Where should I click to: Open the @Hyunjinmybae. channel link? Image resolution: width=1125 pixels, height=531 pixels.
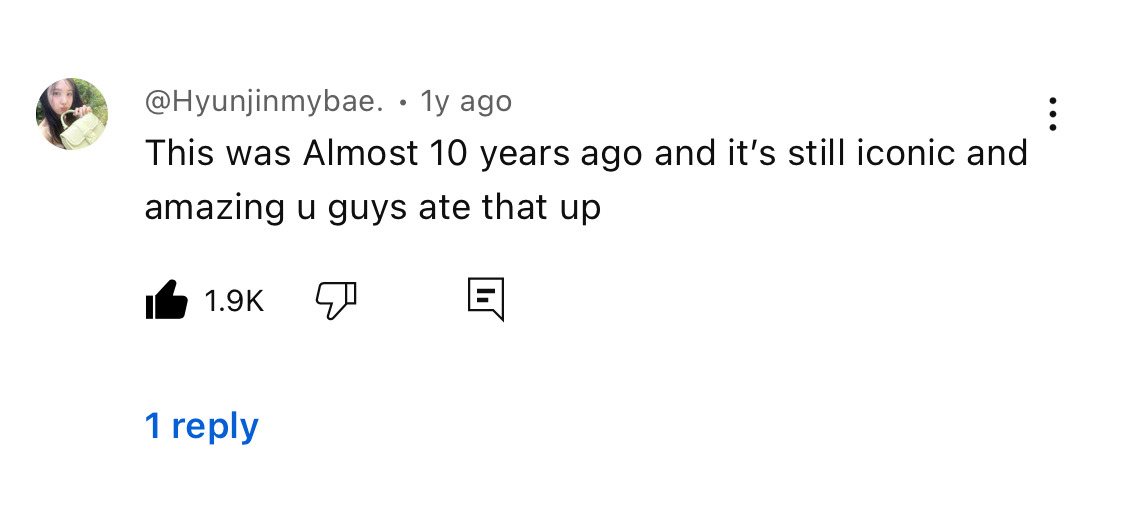pos(264,101)
